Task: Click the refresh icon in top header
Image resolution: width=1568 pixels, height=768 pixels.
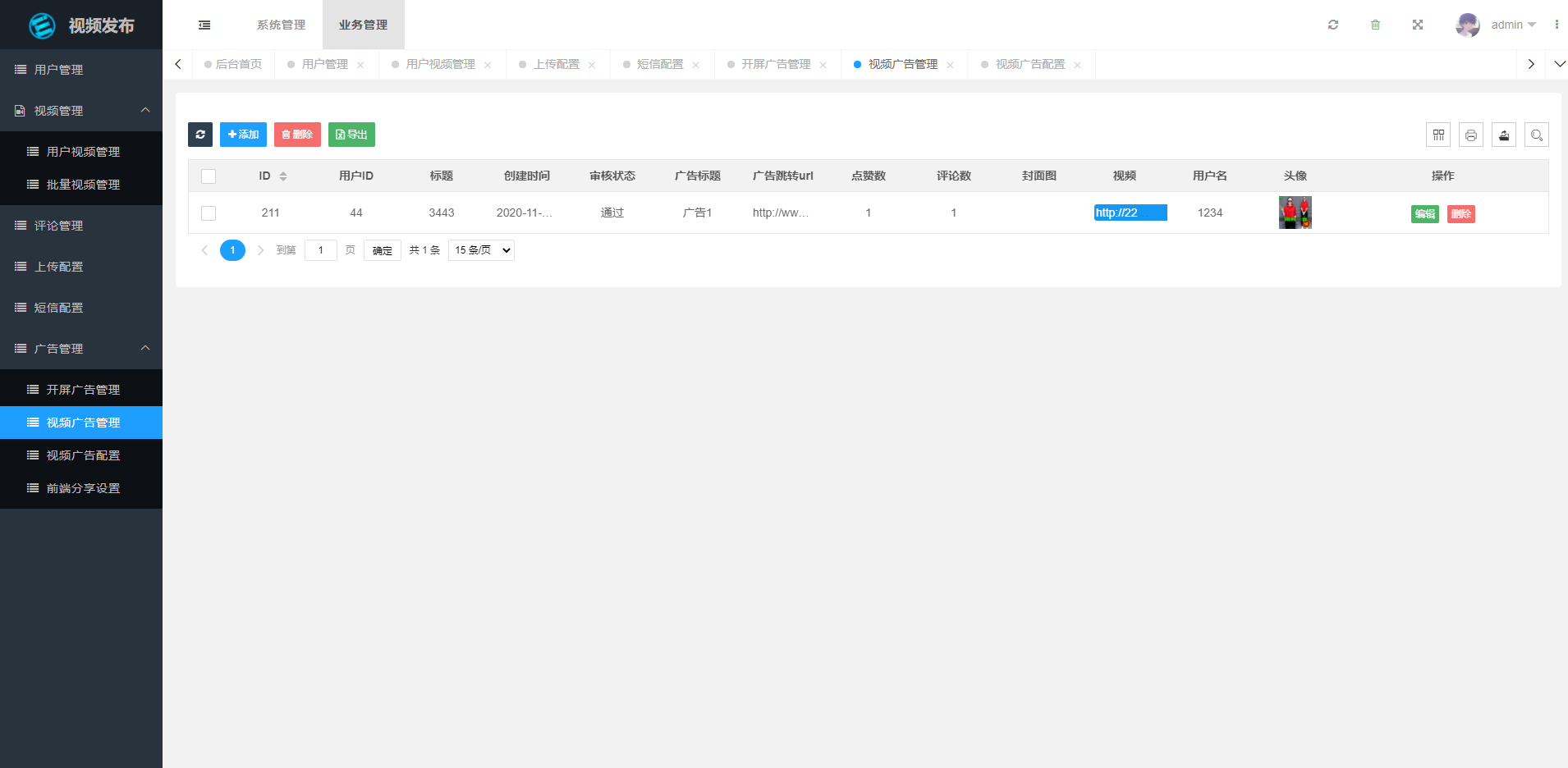Action: pyautogui.click(x=1333, y=25)
